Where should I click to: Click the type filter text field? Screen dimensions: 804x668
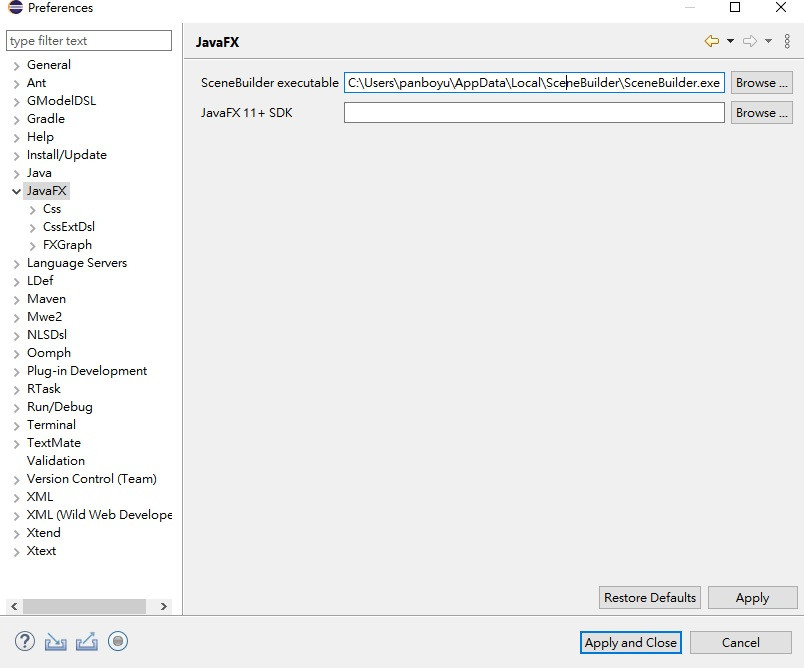point(89,41)
